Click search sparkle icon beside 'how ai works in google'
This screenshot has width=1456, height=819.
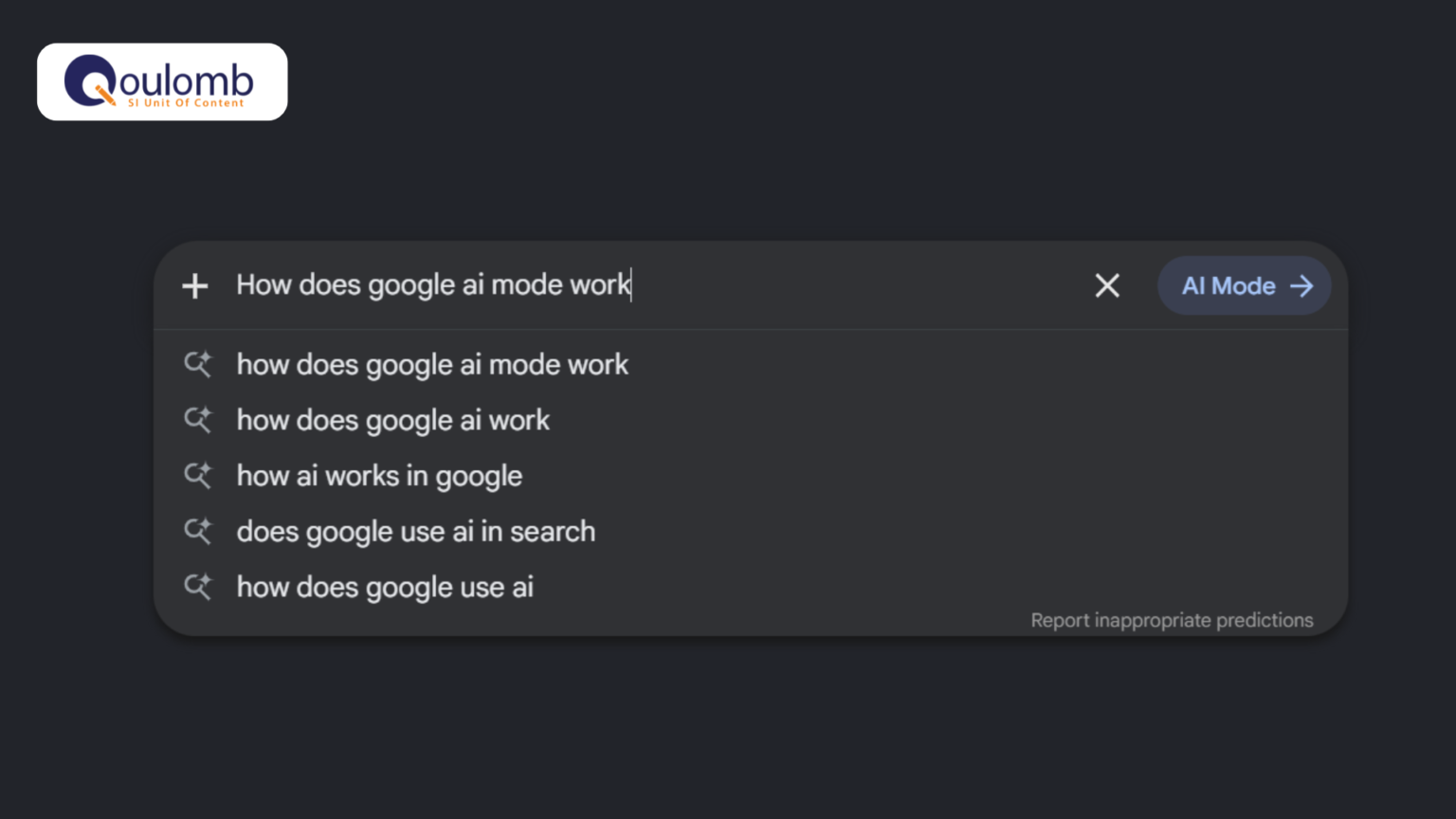click(197, 476)
